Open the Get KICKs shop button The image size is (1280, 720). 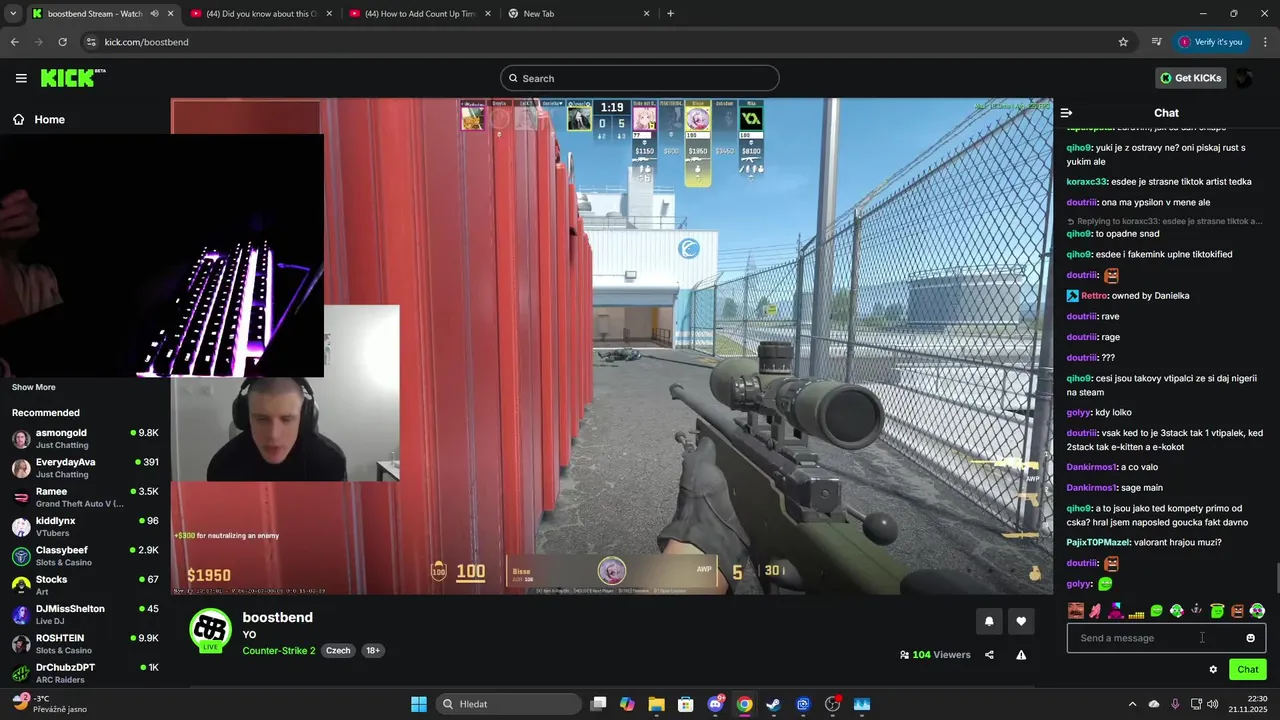[1191, 78]
